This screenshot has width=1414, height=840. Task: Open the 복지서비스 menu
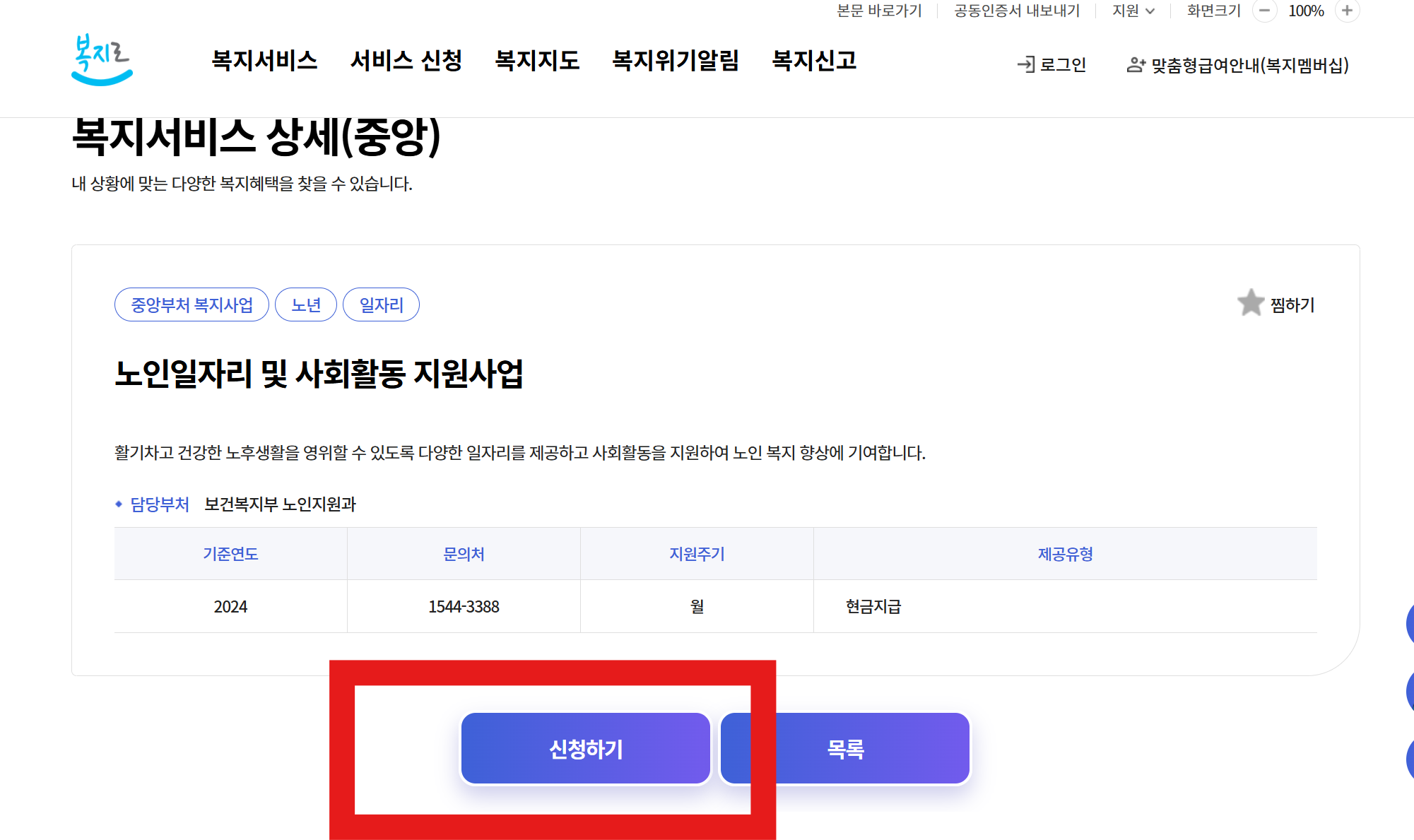point(264,61)
